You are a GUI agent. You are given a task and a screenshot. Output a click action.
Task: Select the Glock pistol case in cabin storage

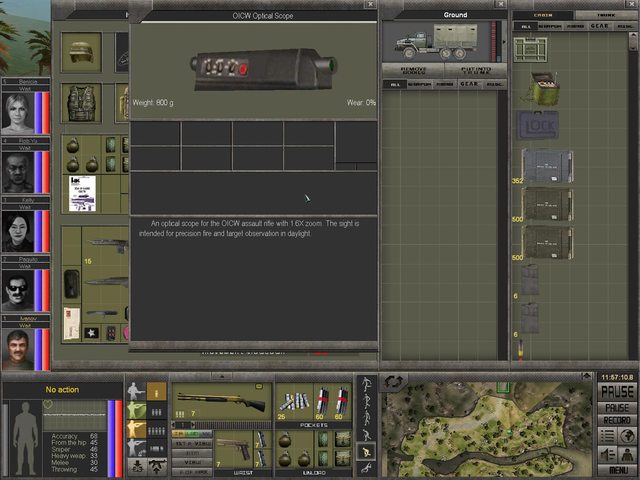click(x=538, y=125)
